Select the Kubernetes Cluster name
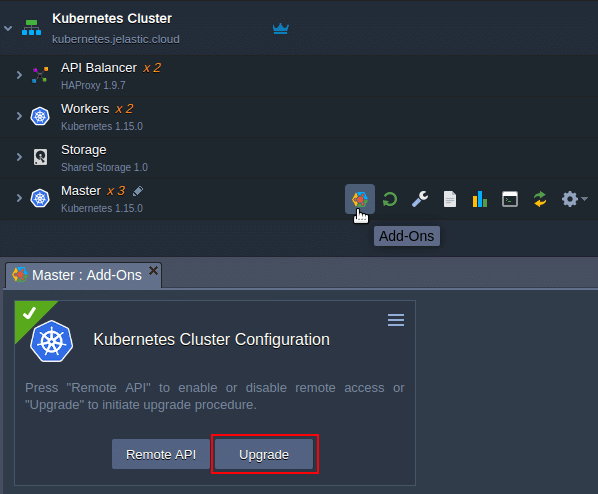 112,18
